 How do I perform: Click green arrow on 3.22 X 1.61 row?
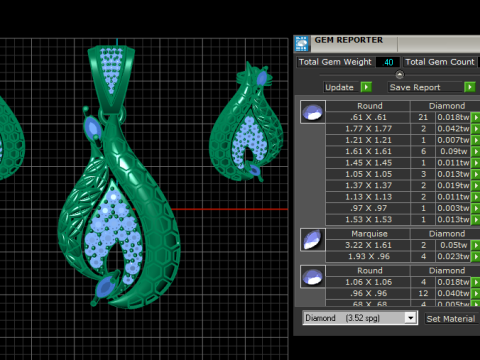[x=475, y=245]
